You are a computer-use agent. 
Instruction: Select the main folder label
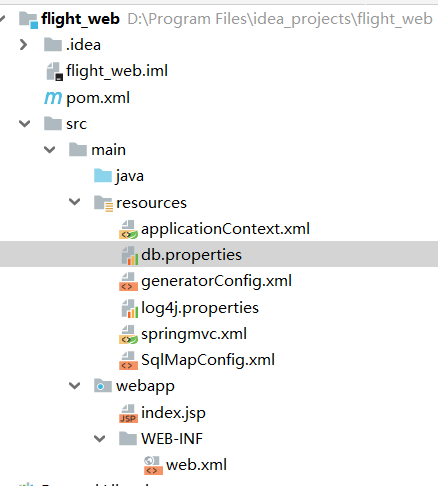[109, 150]
